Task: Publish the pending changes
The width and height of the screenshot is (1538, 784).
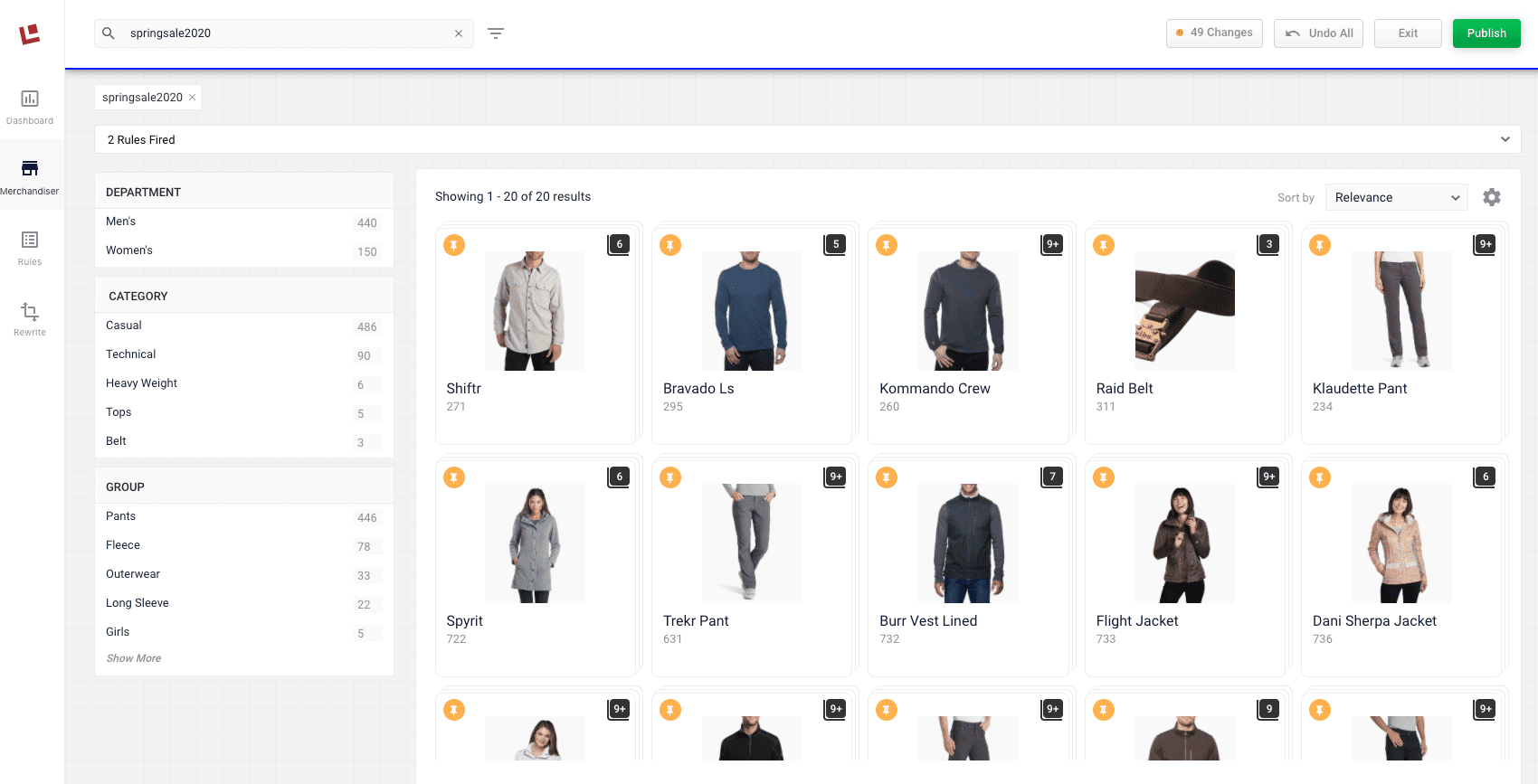Action: coord(1486,33)
